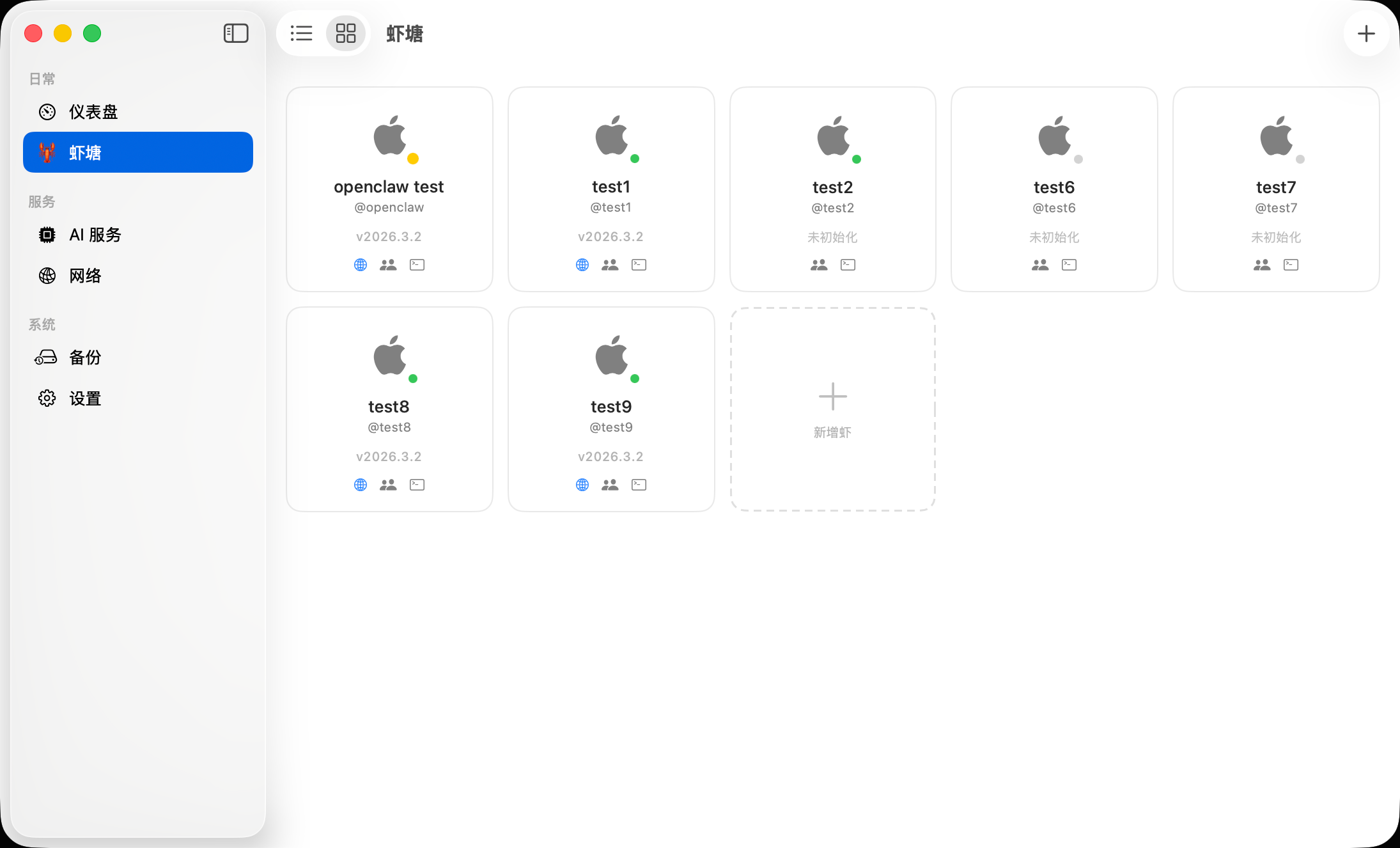Click the Apple logo on openclaw test card
This screenshot has height=848, width=1400.
pos(389,136)
